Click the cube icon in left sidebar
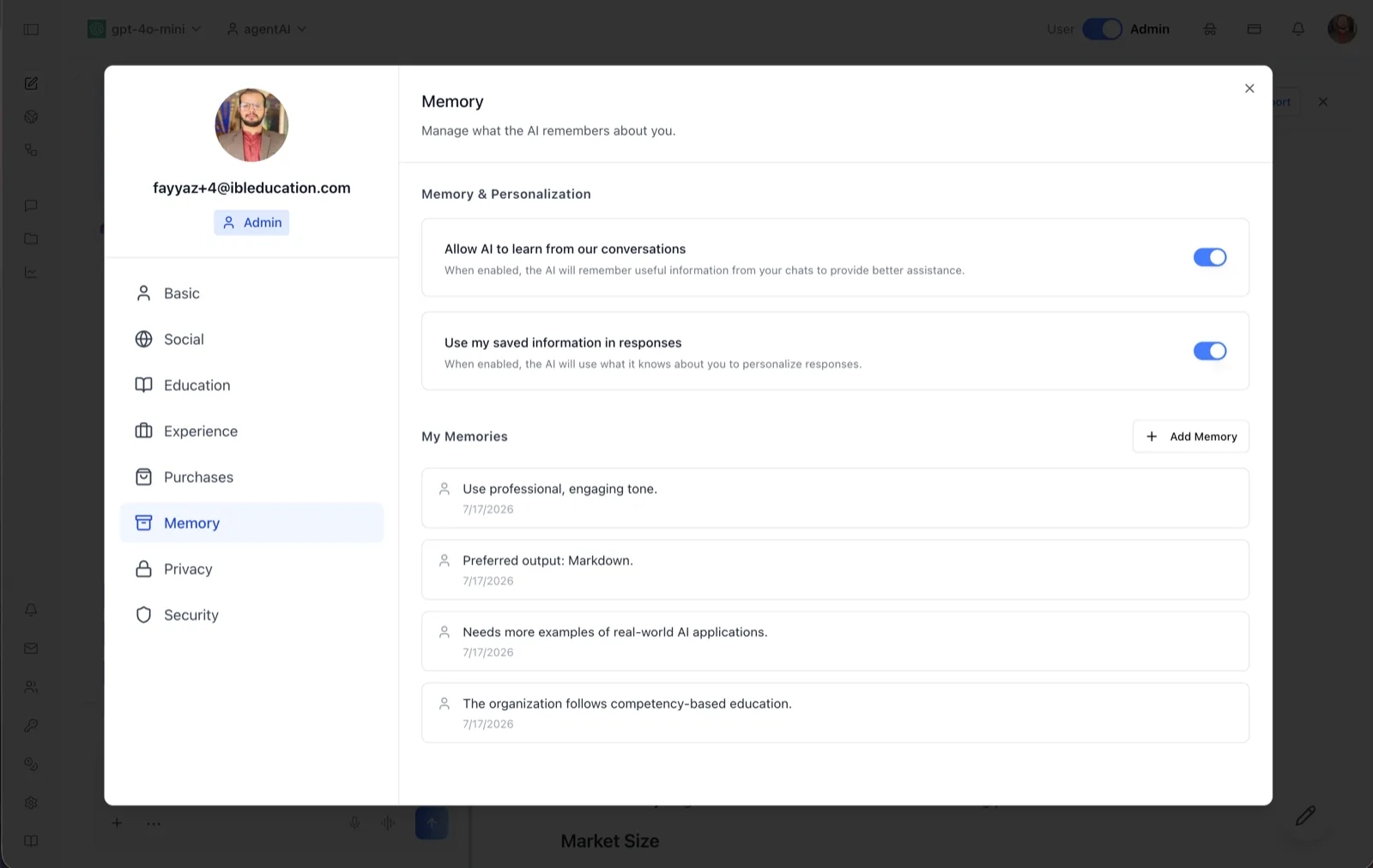 (x=31, y=117)
